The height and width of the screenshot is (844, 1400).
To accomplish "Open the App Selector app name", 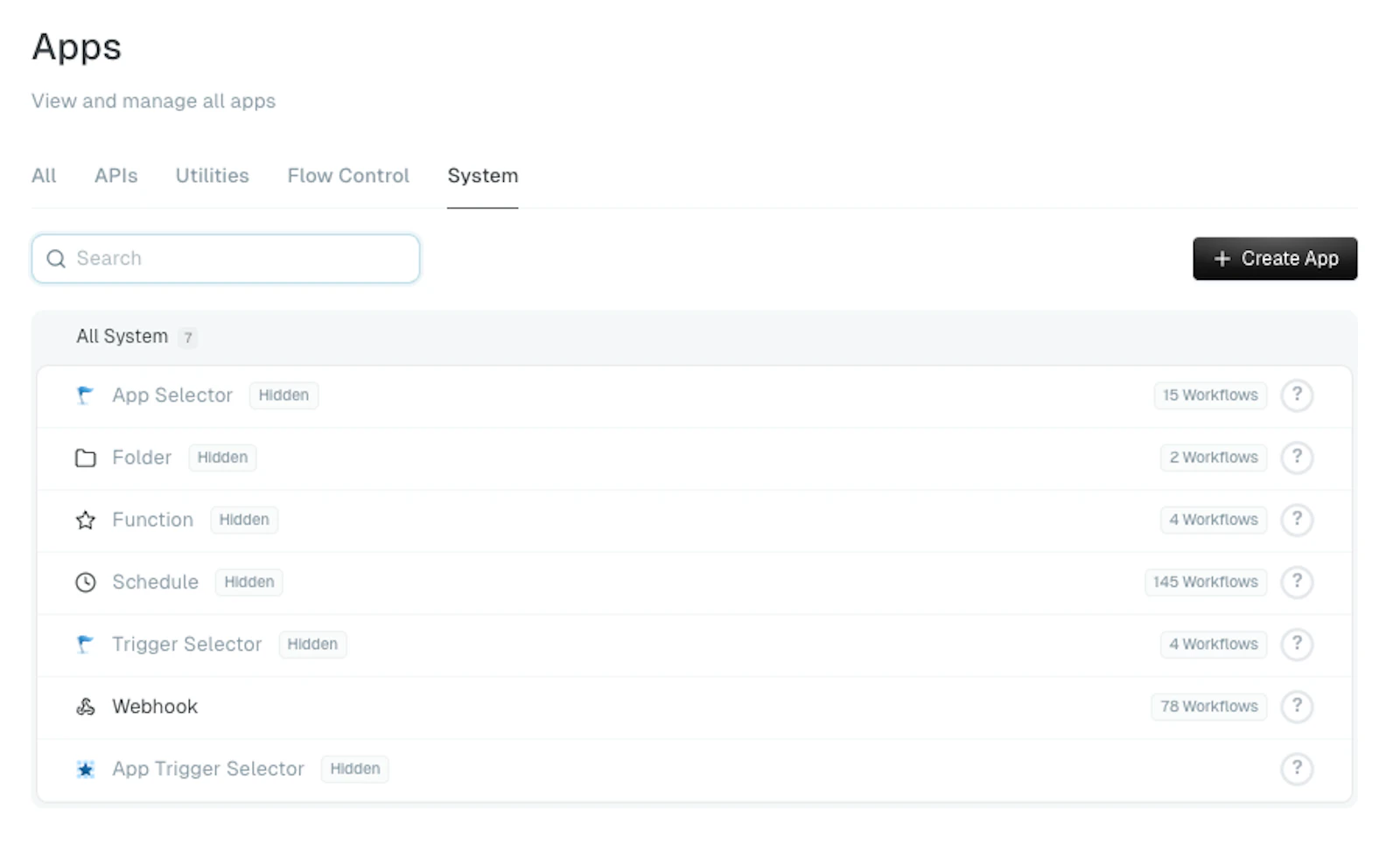I will coord(172,395).
